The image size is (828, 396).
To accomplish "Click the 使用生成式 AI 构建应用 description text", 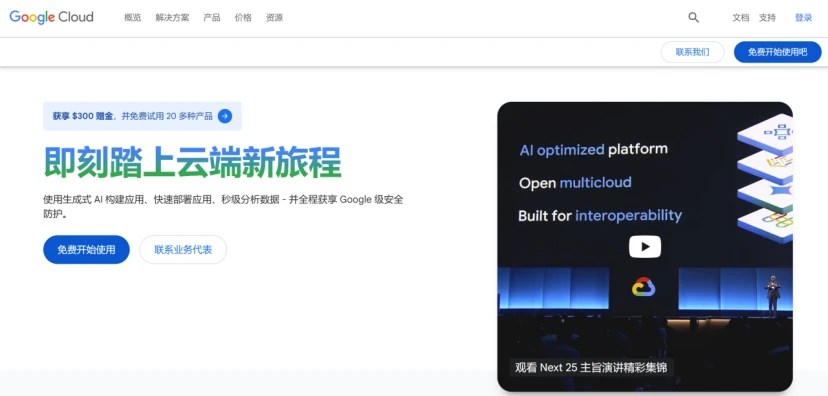I will coord(224,207).
